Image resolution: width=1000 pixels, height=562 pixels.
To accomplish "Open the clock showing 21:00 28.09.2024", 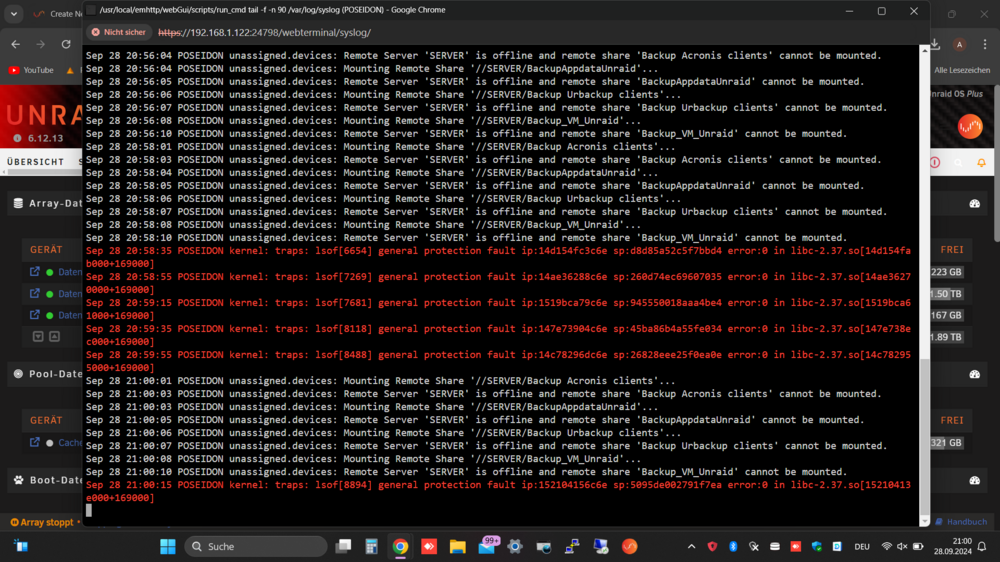I will click(x=953, y=547).
